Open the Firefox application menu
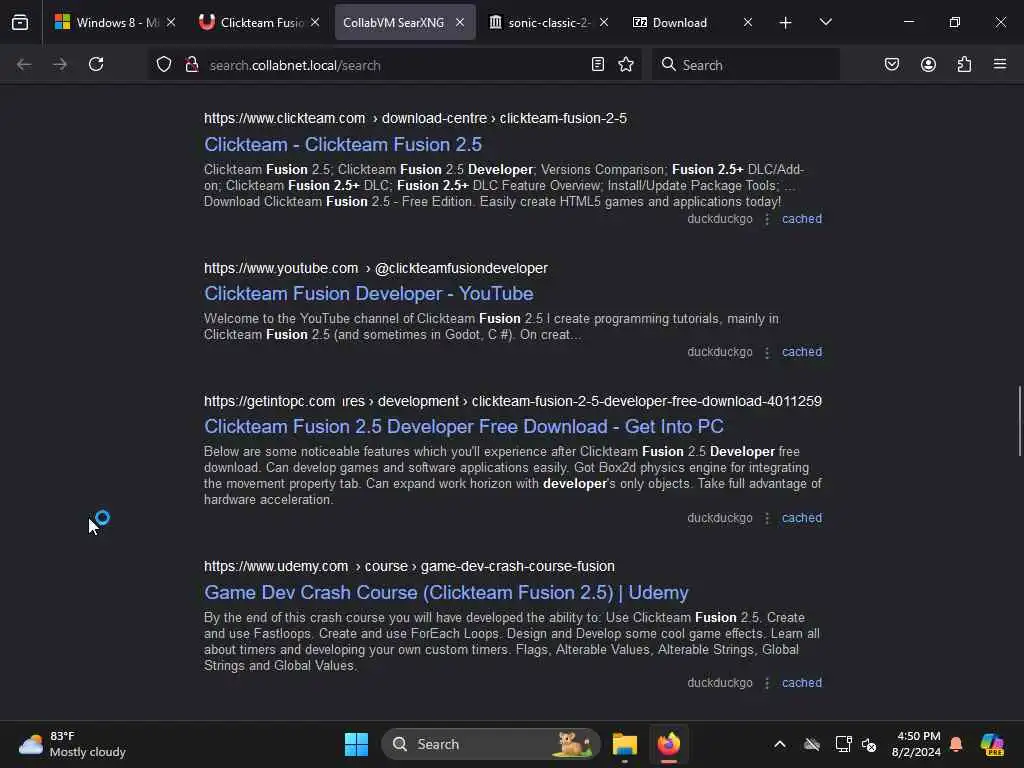Viewport: 1024px width, 768px height. tap(1000, 64)
